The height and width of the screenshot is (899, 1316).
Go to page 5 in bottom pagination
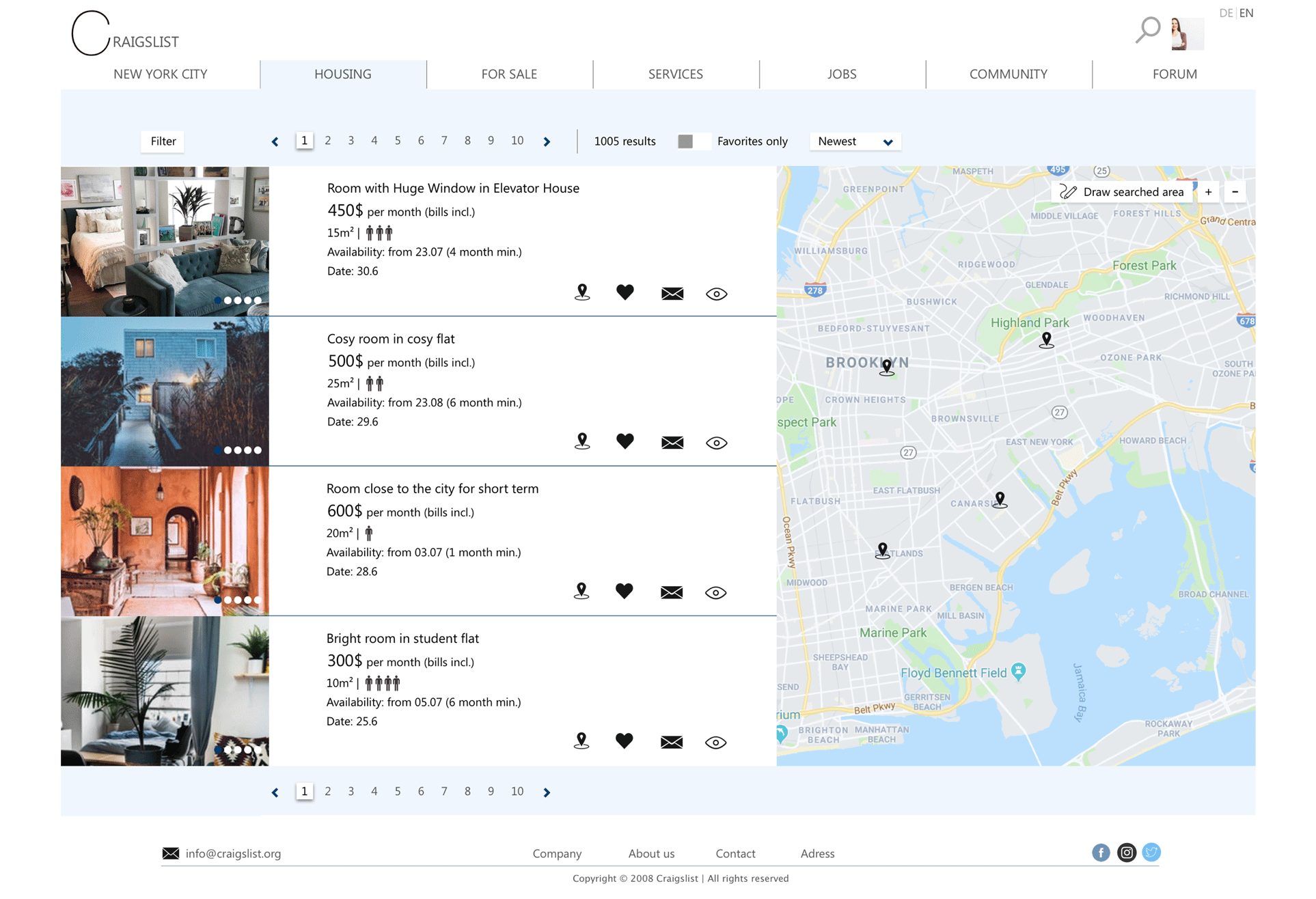398,791
